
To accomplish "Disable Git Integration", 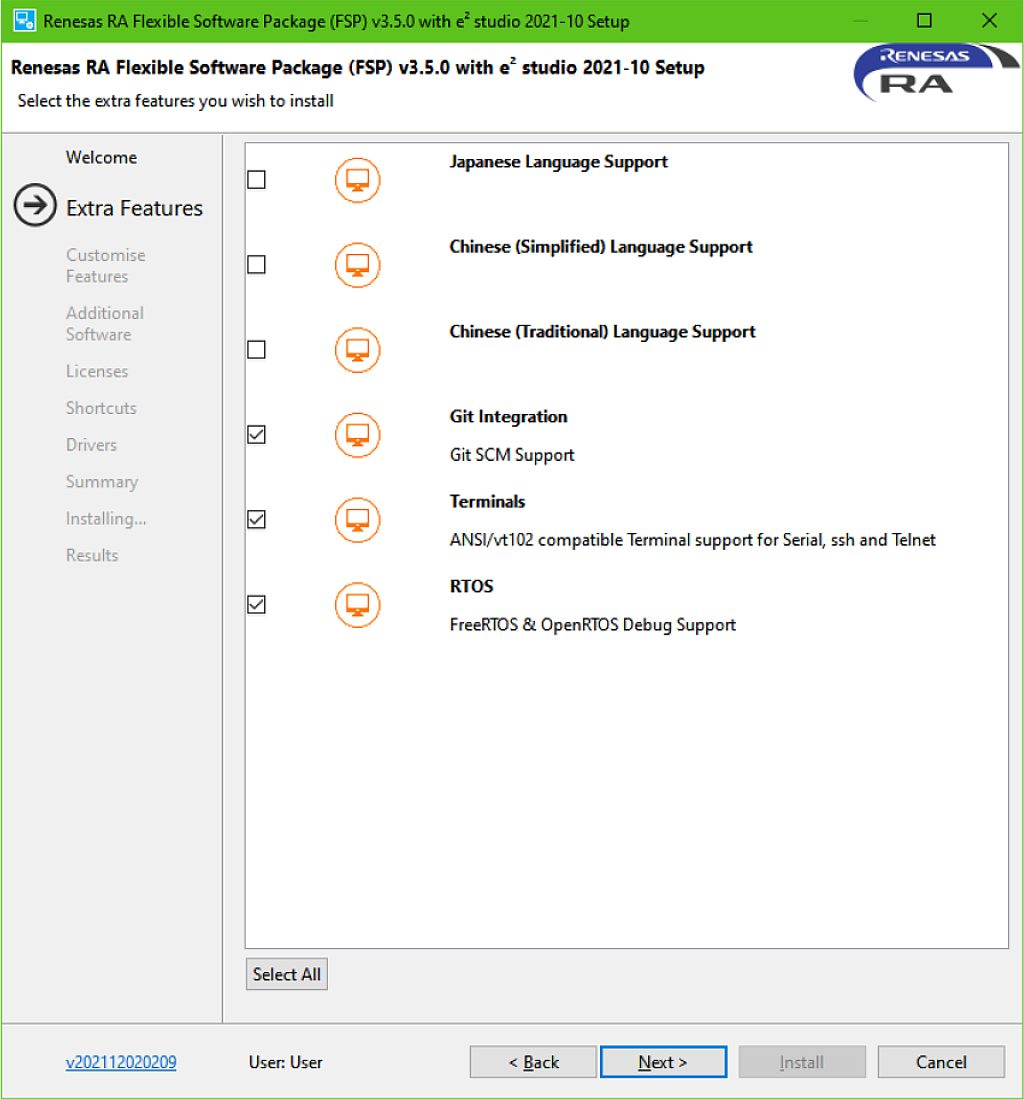I will (256, 435).
